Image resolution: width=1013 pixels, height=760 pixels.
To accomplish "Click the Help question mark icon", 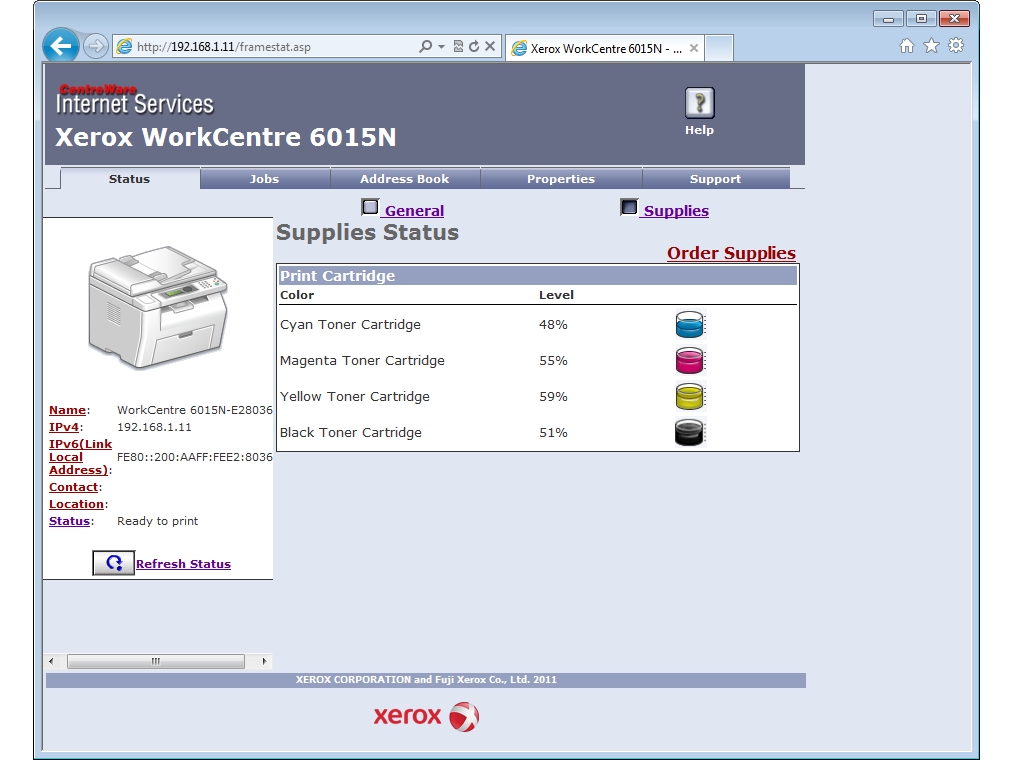I will point(699,103).
